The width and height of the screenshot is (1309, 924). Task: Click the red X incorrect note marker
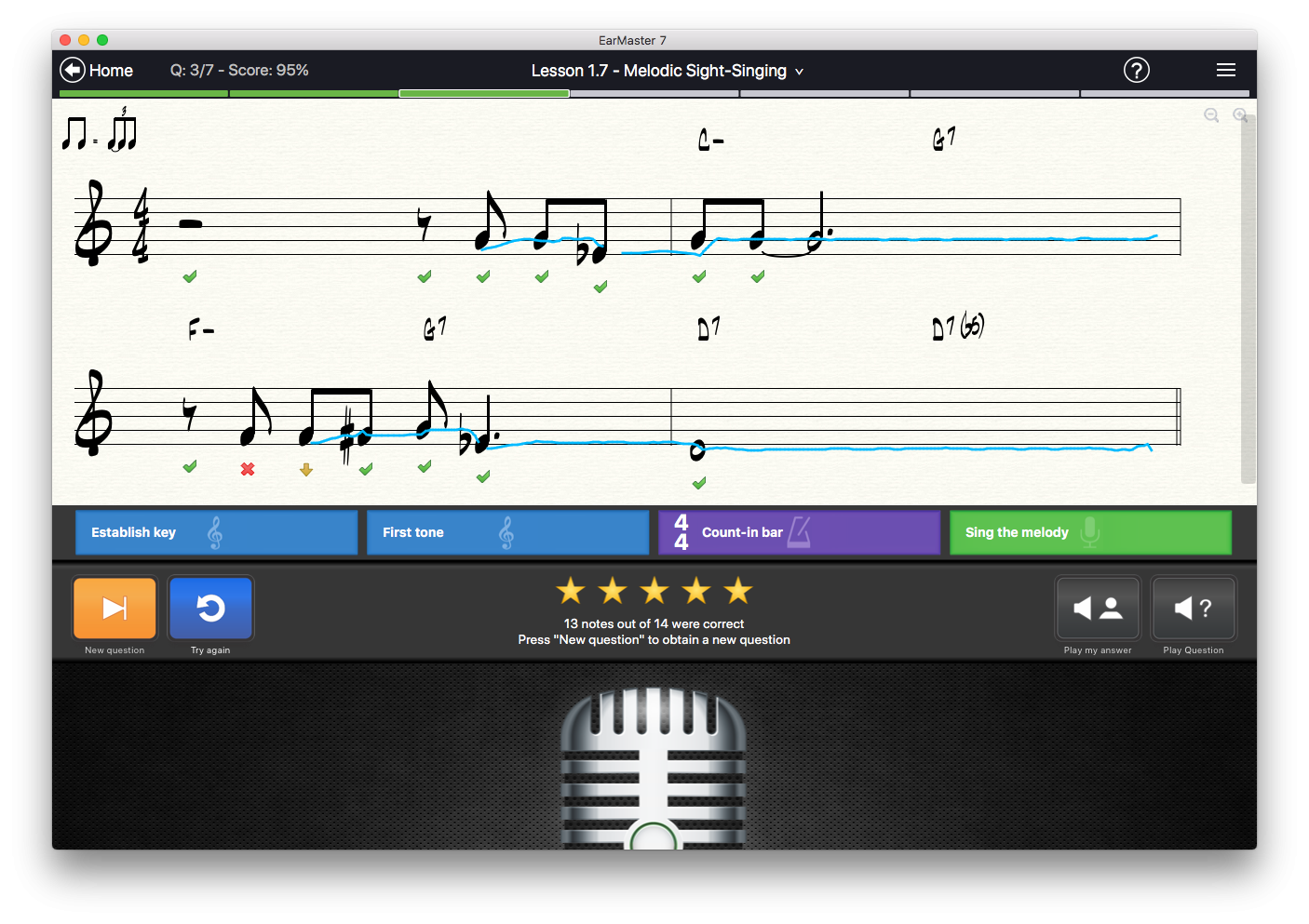click(248, 470)
